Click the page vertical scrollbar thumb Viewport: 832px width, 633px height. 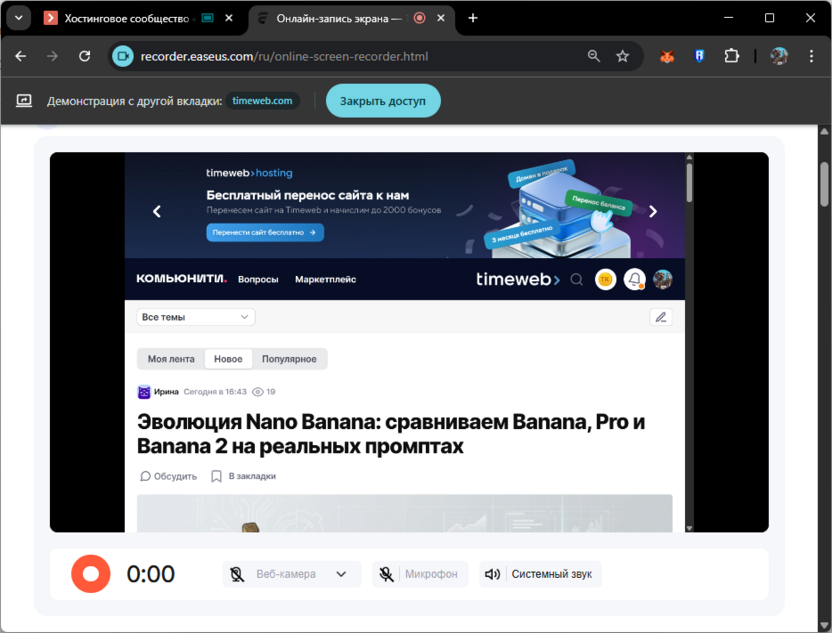point(824,184)
